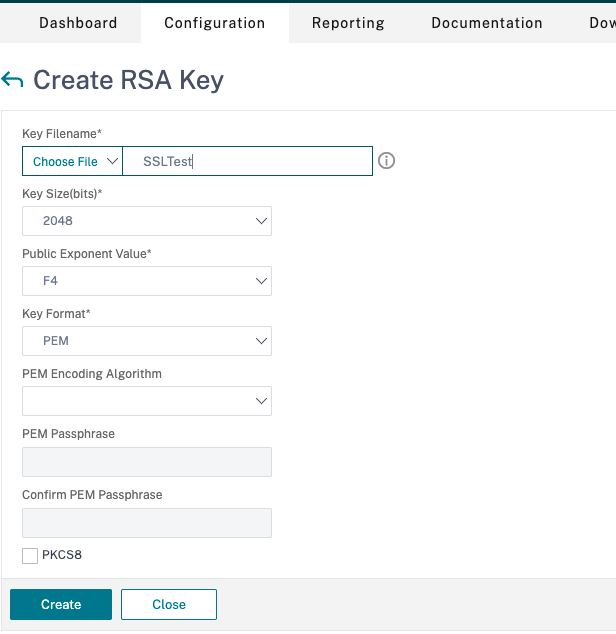Click the back arrow beside Create RSA Key
The width and height of the screenshot is (616, 634).
pyautogui.click(x=13, y=80)
